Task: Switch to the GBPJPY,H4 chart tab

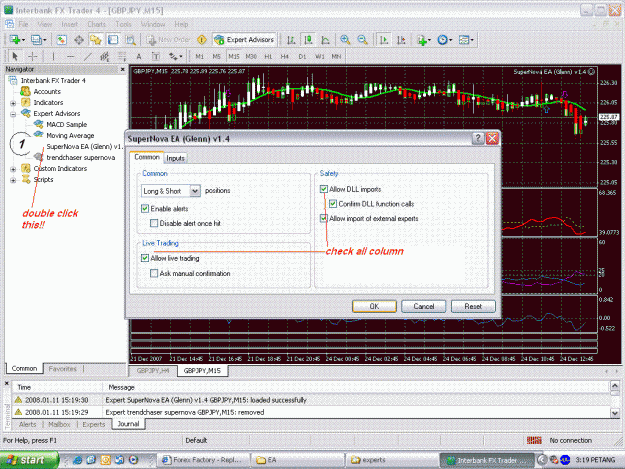Action: 153,371
